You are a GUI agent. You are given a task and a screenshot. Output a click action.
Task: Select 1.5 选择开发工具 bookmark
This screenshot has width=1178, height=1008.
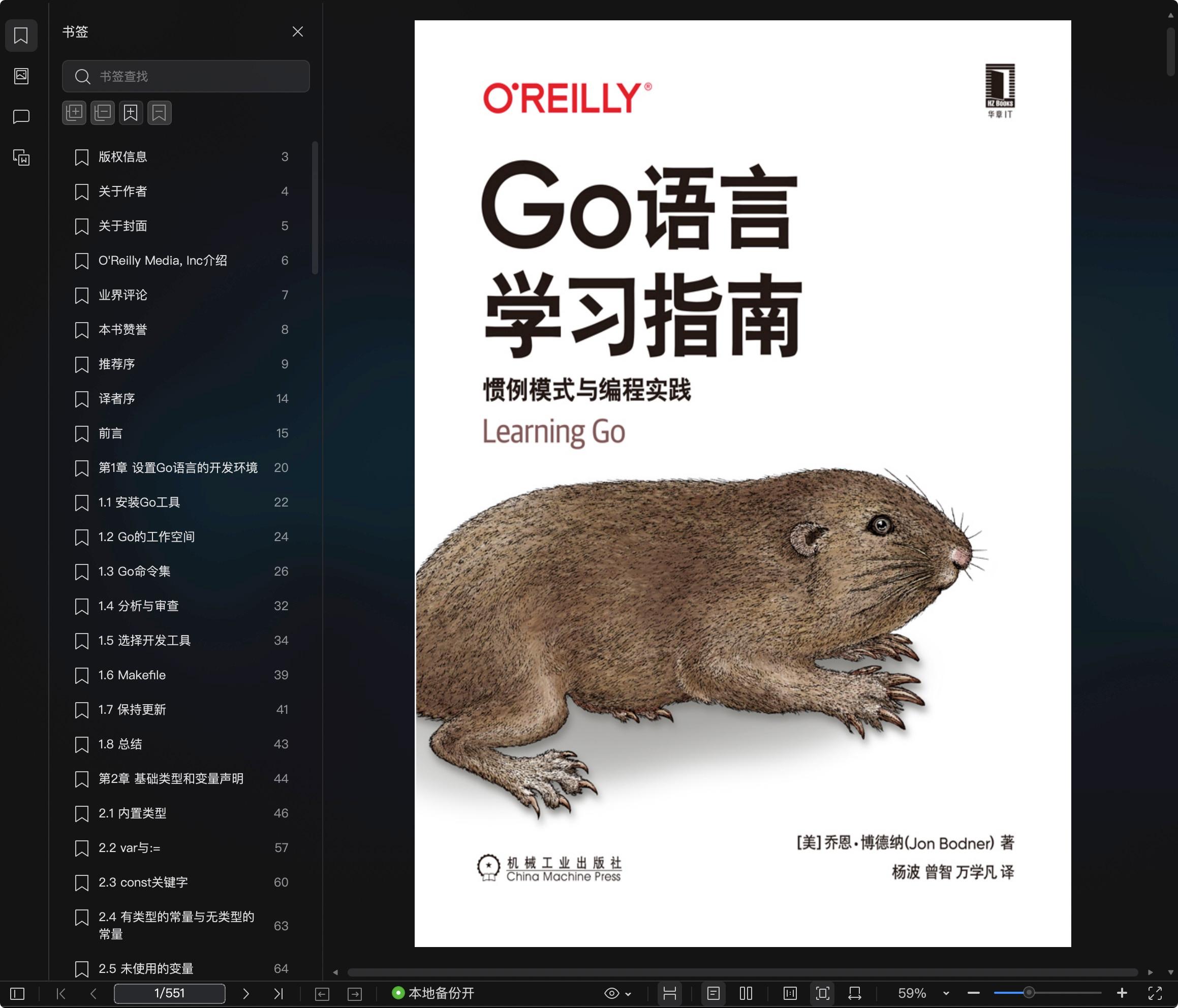182,641
